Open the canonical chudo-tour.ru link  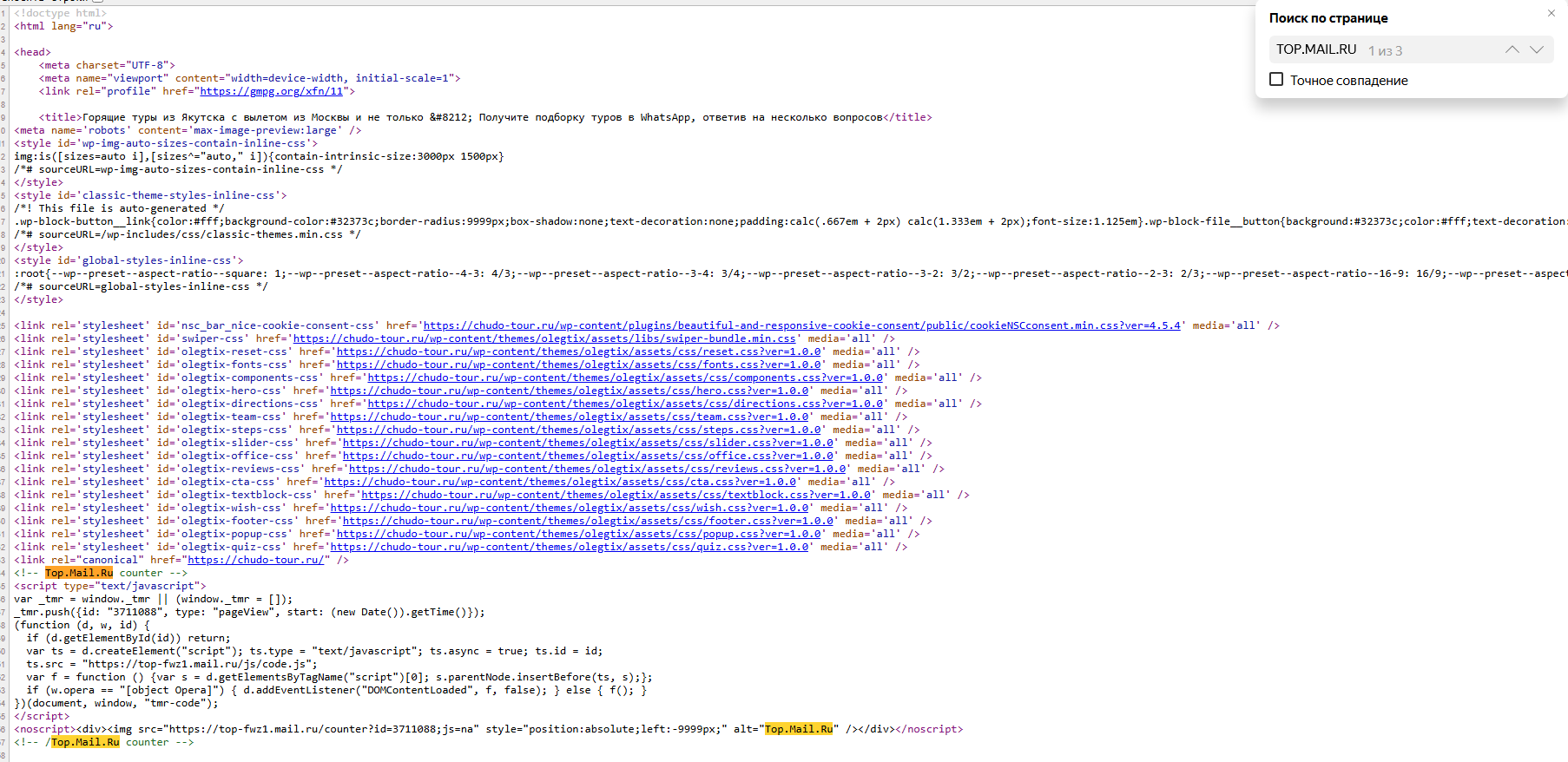[256, 560]
